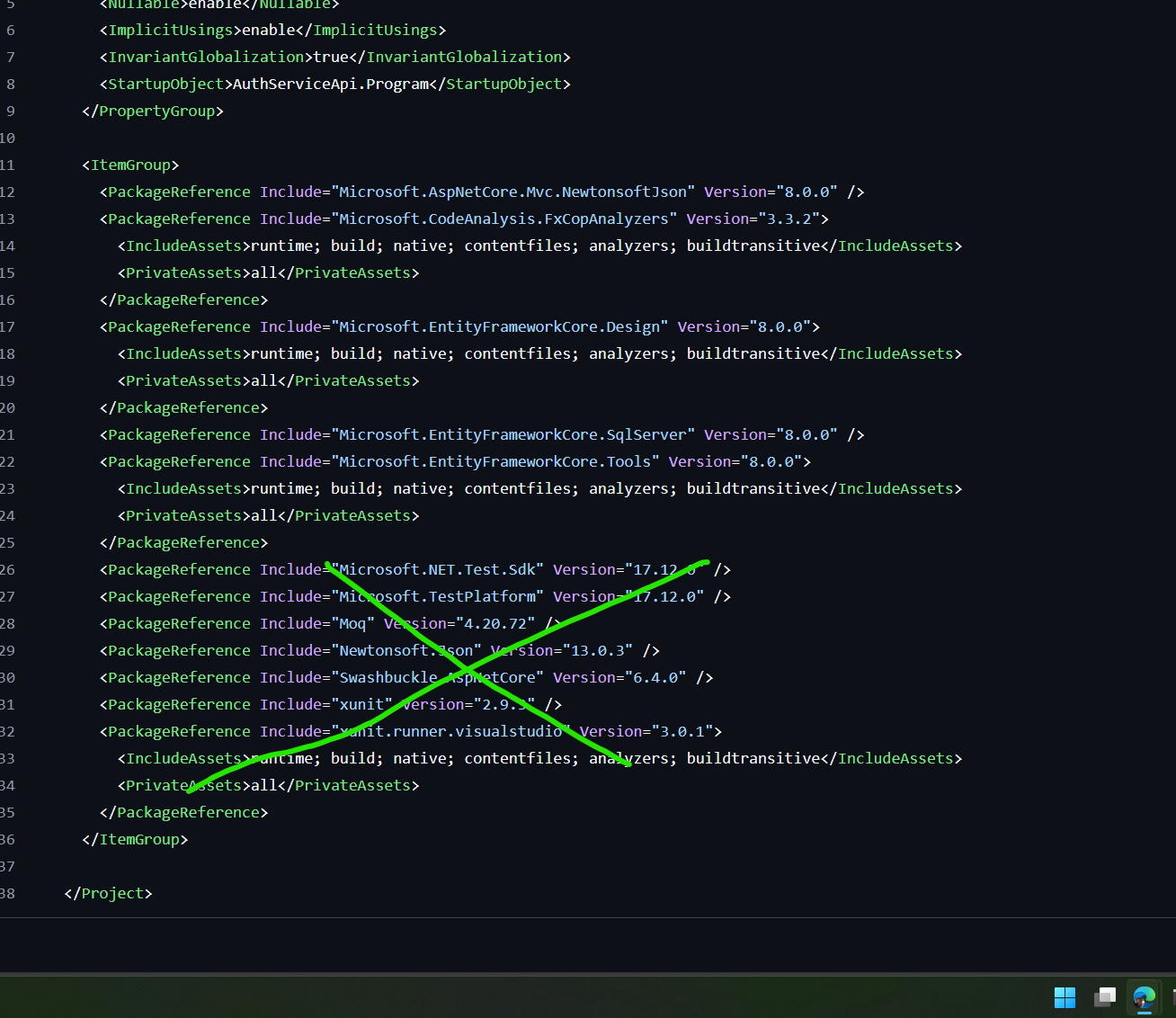
Task: Click the Microsoft.EntityFrameworkCore.Design package name
Action: [500, 326]
